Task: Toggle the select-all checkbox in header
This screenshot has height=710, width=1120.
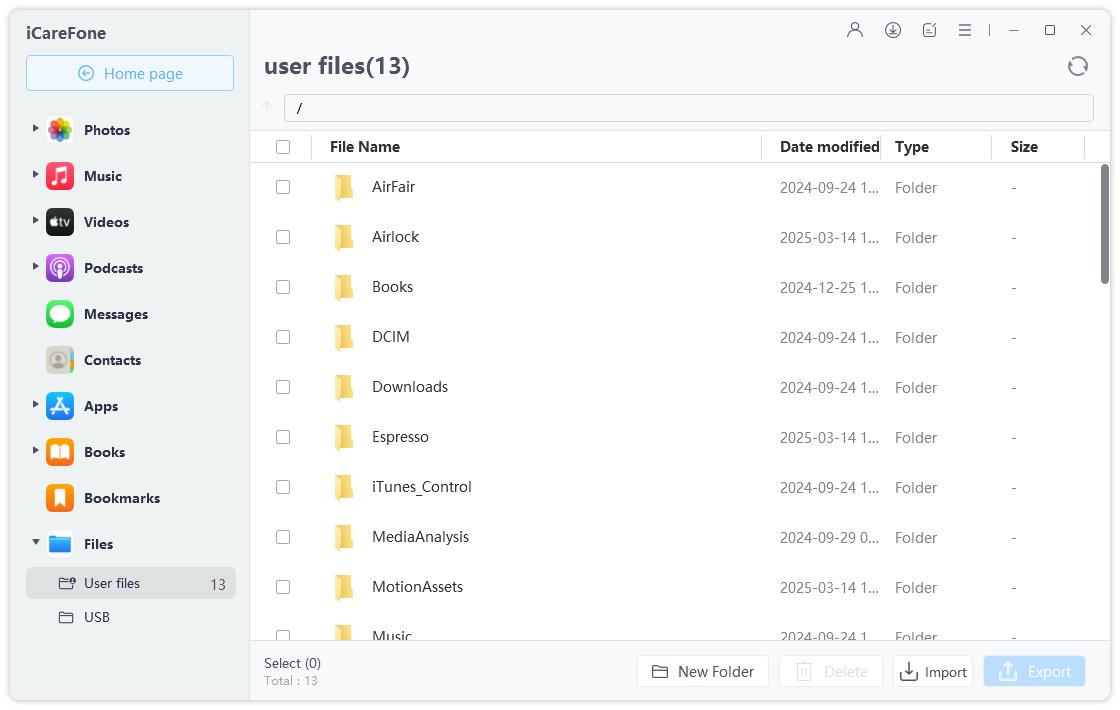Action: (283, 146)
